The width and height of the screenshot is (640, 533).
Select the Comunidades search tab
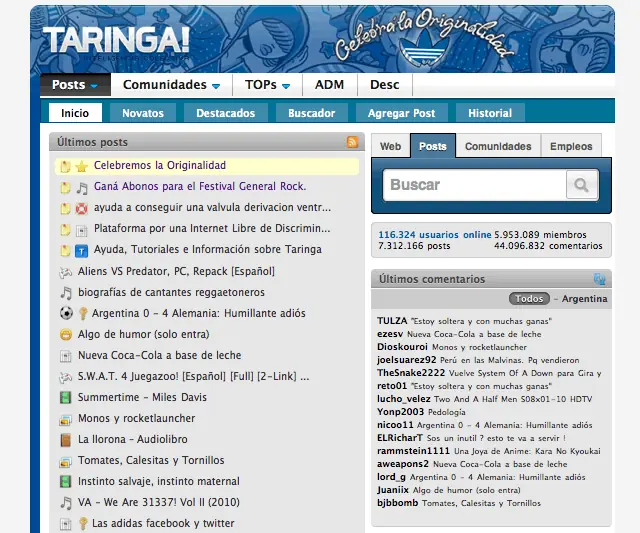498,146
